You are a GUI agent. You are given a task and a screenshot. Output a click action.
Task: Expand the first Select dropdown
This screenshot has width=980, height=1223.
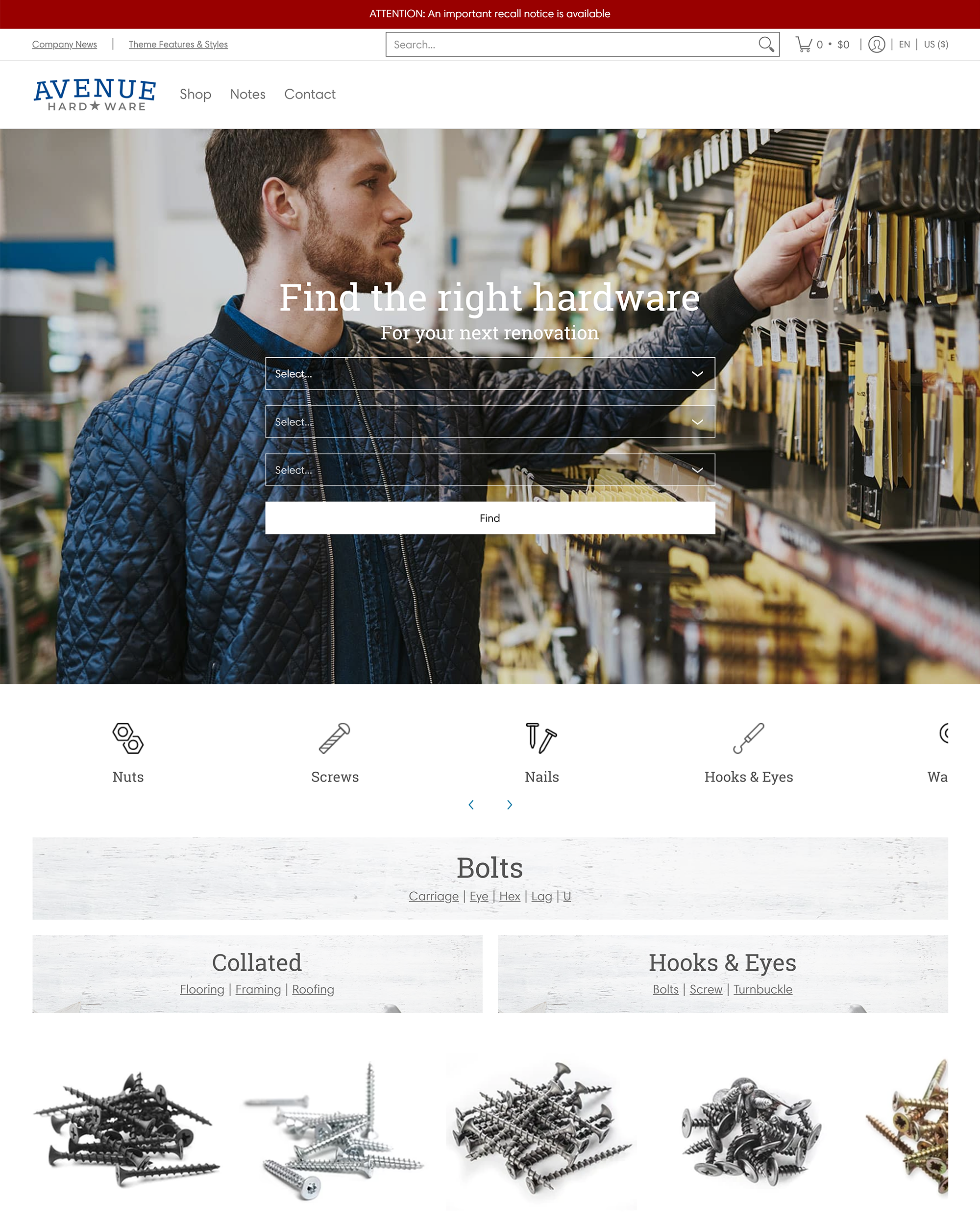[490, 373]
